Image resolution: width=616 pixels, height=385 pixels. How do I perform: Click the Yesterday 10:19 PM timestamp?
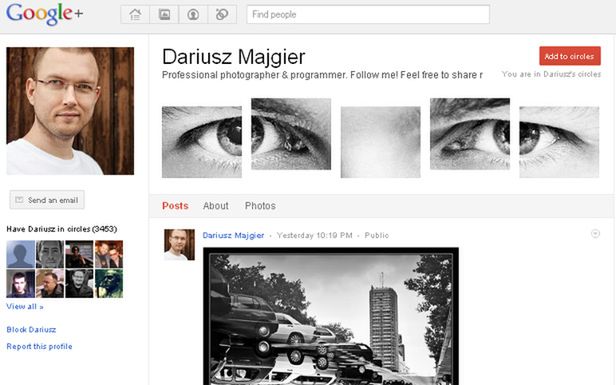(x=314, y=235)
